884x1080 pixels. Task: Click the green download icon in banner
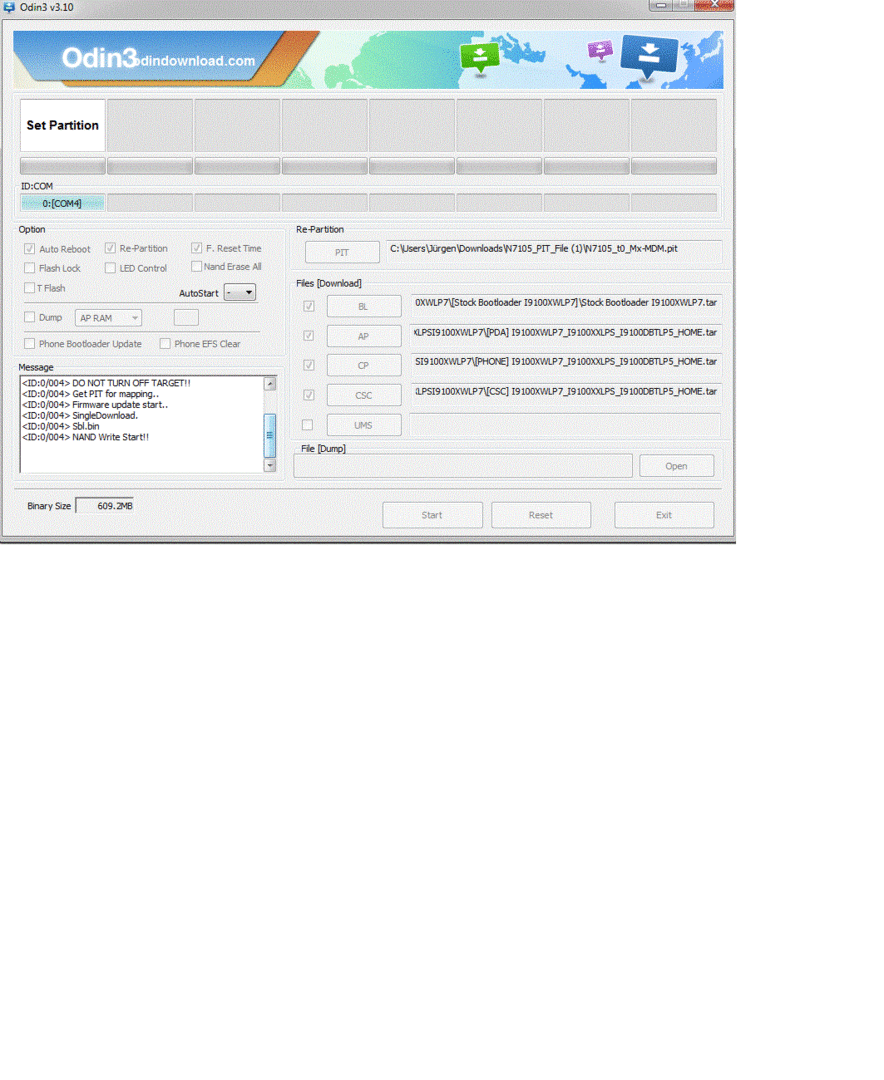coord(480,57)
